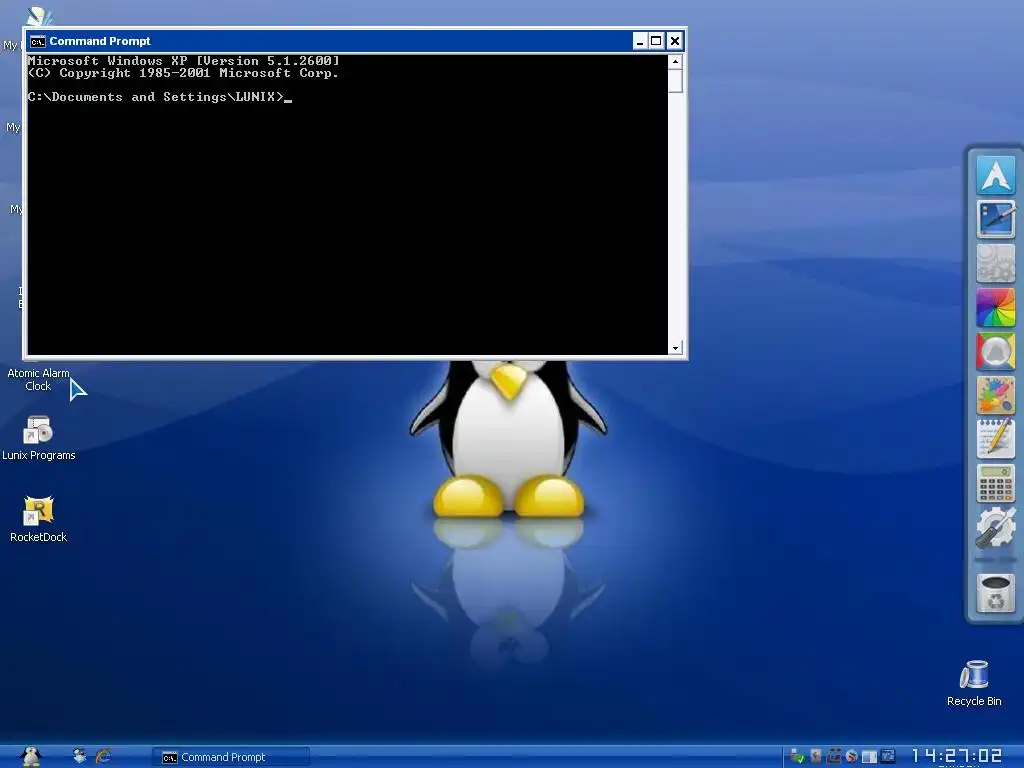
Task: Open the paint splatter icon in dock
Action: pos(995,394)
